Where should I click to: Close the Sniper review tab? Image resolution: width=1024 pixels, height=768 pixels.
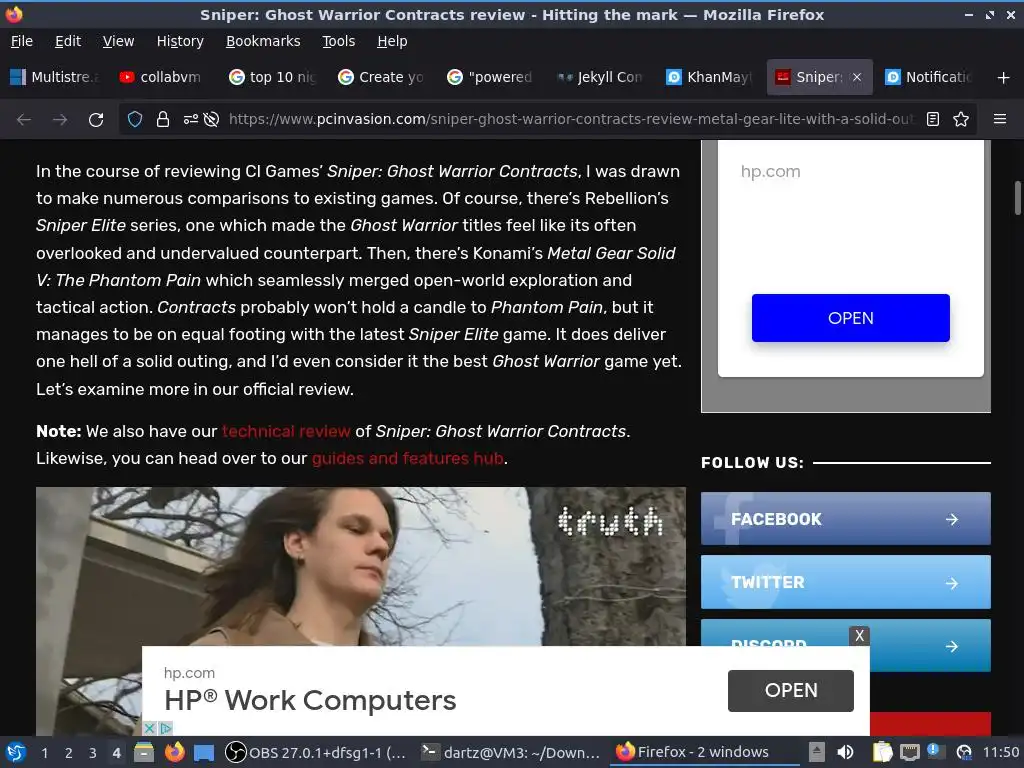[x=857, y=77]
